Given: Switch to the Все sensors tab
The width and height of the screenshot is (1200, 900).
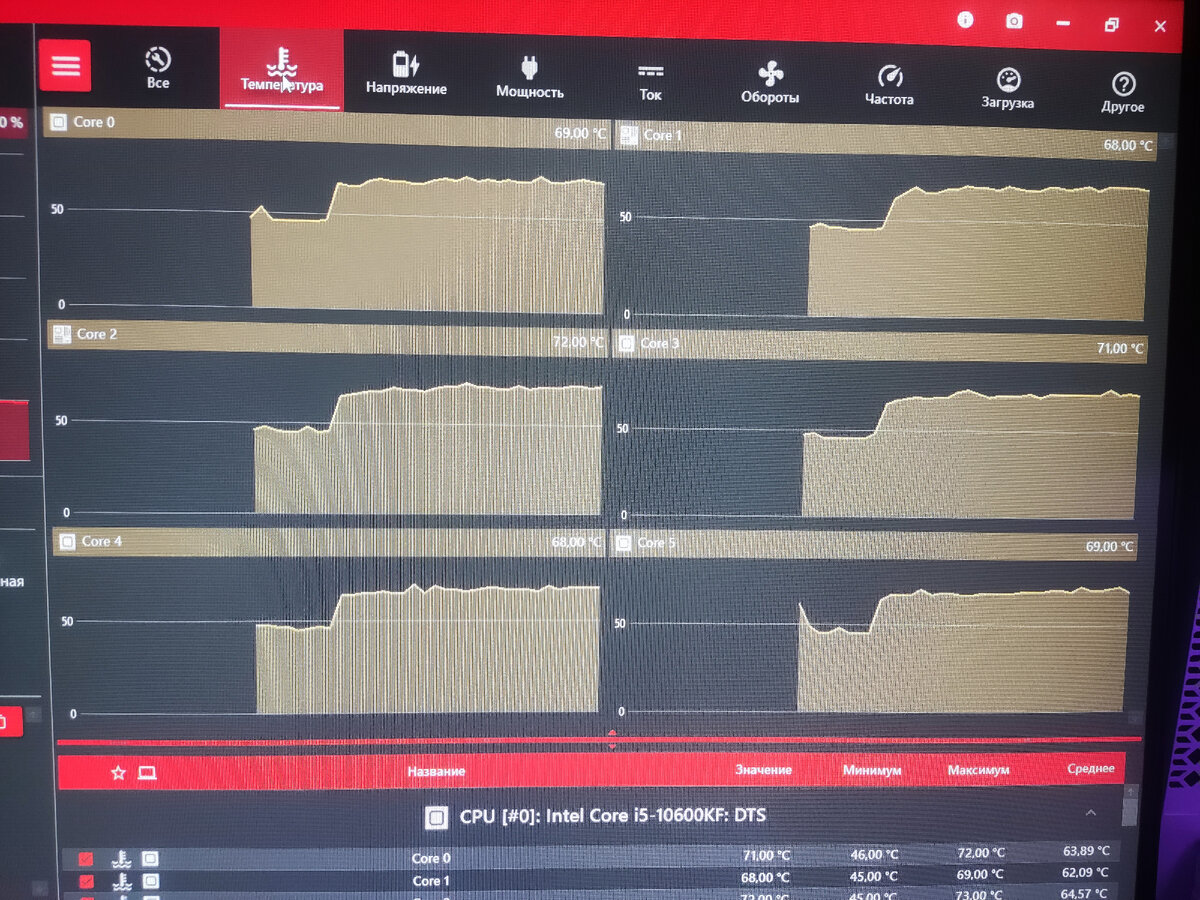Looking at the screenshot, I should [x=158, y=68].
